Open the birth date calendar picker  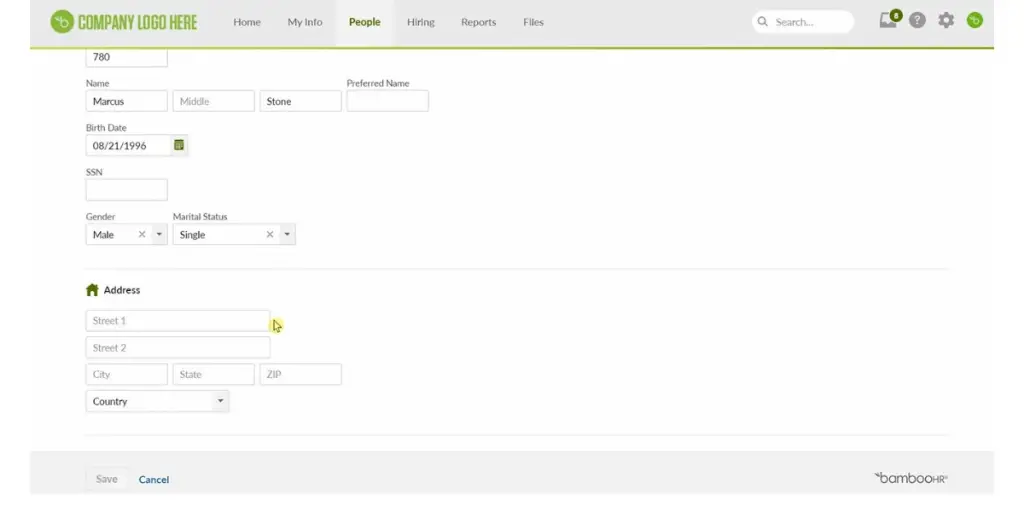[x=179, y=146]
